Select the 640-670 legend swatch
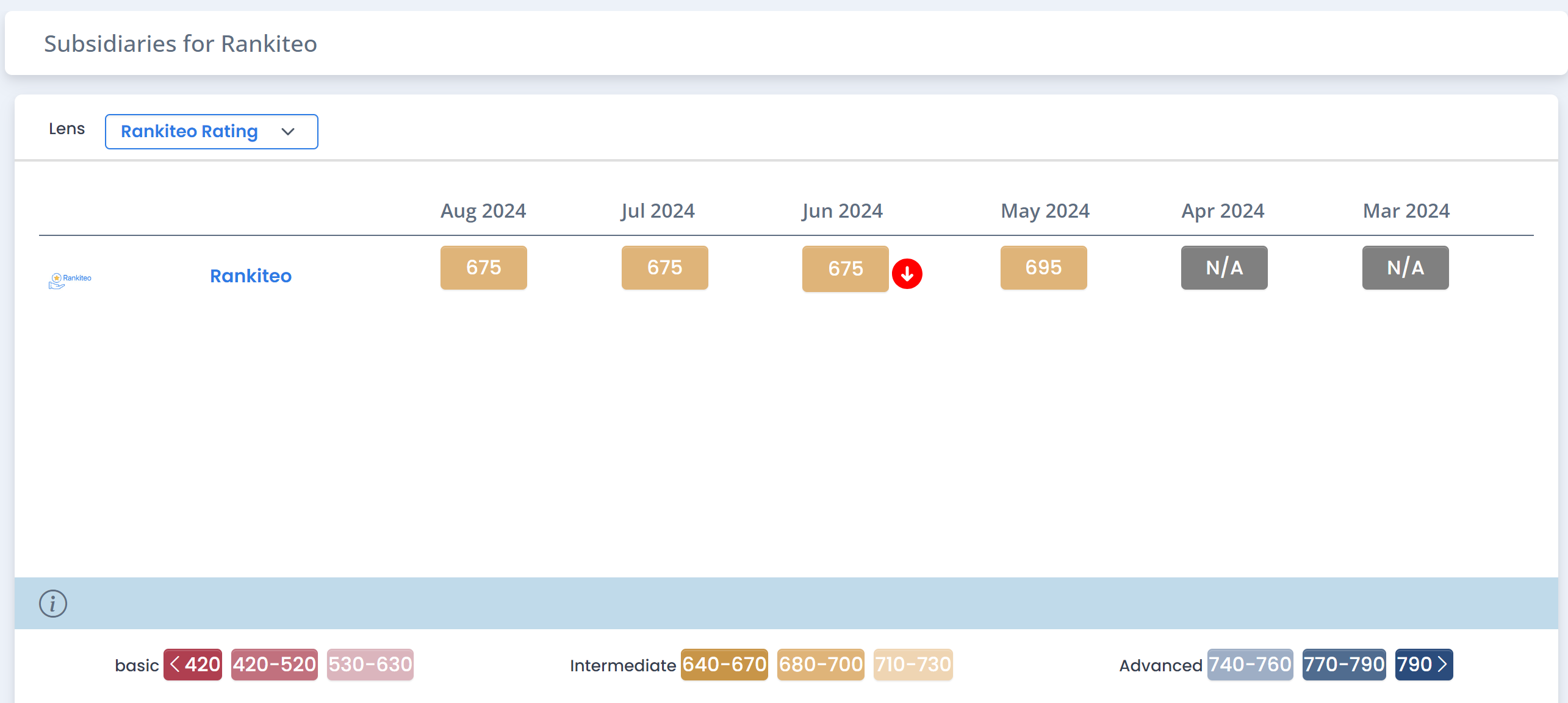Screen dimensions: 1568x703 724,664
